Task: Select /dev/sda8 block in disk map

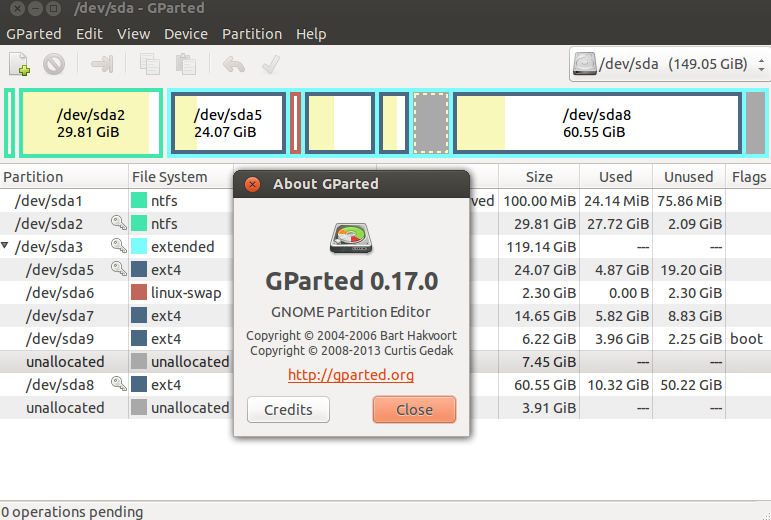Action: (x=597, y=123)
